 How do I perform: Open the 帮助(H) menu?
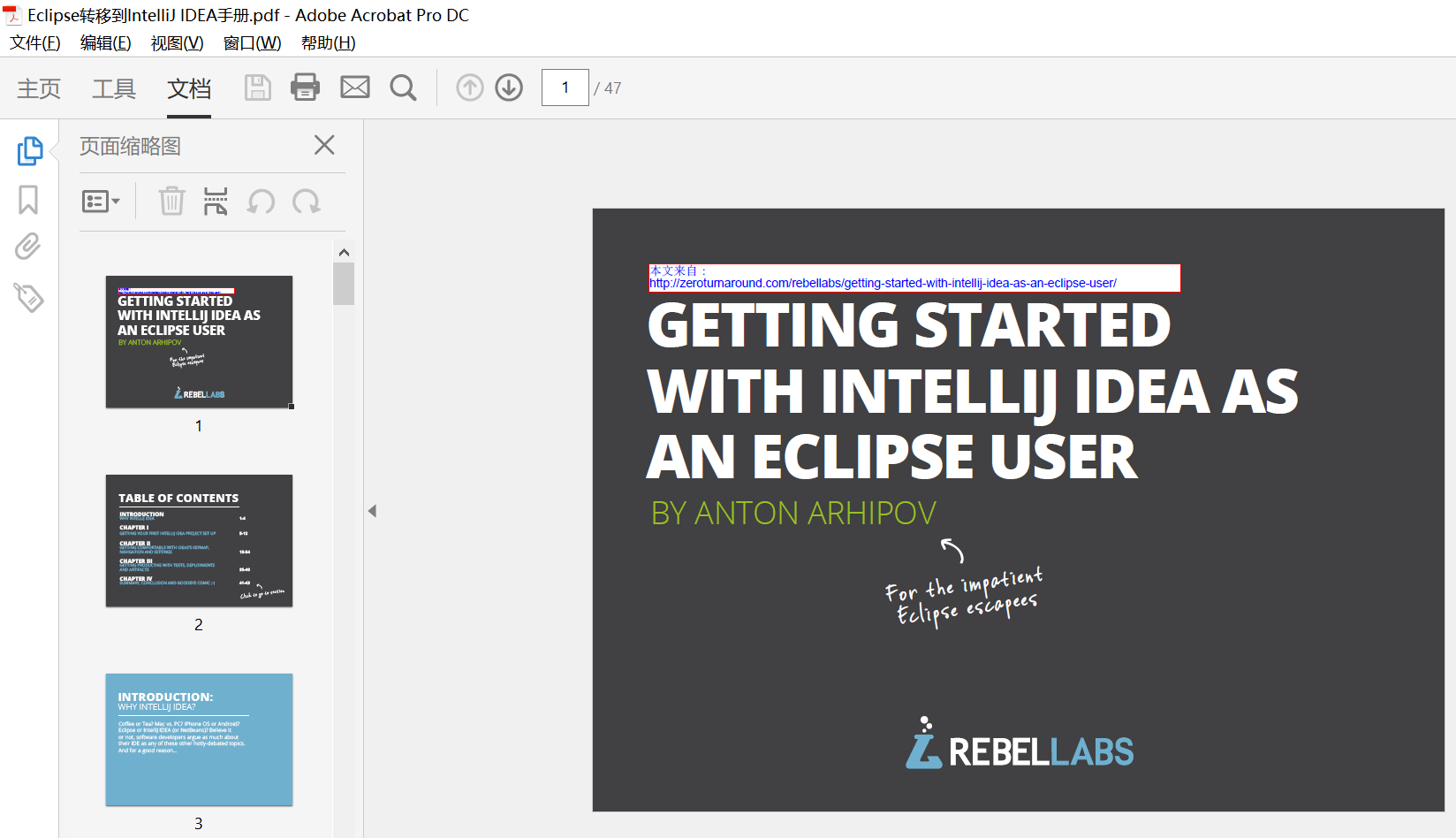(328, 43)
